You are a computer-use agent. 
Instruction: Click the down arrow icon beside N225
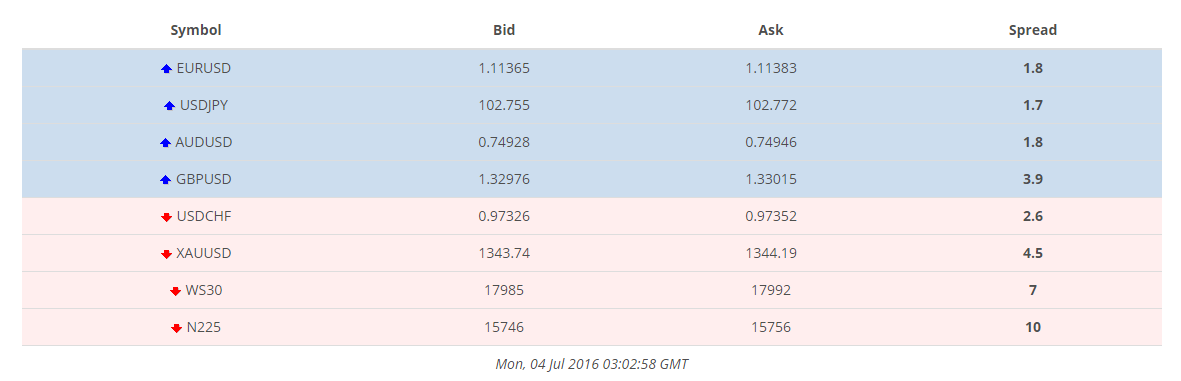coord(176,328)
